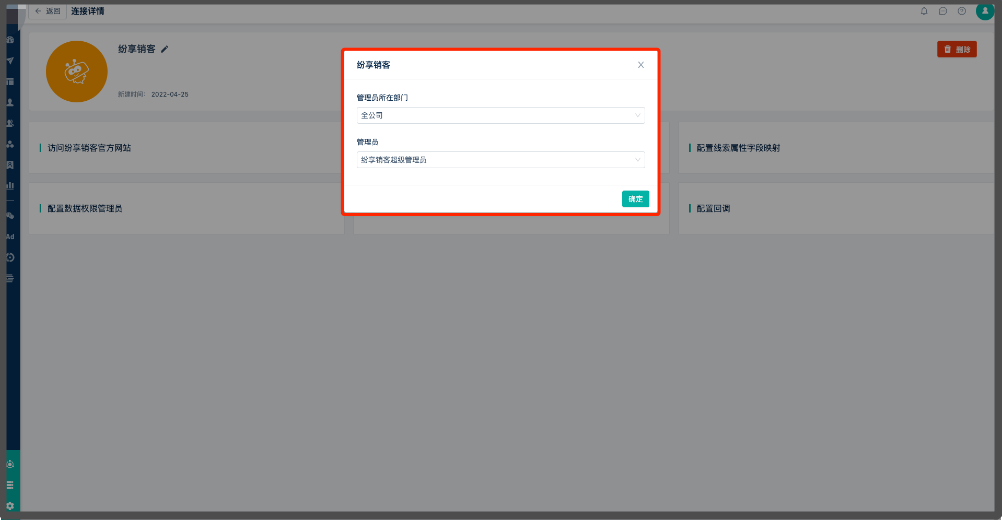Click the 返回 back button
Screen dimensions: 1002x521
(48, 11)
